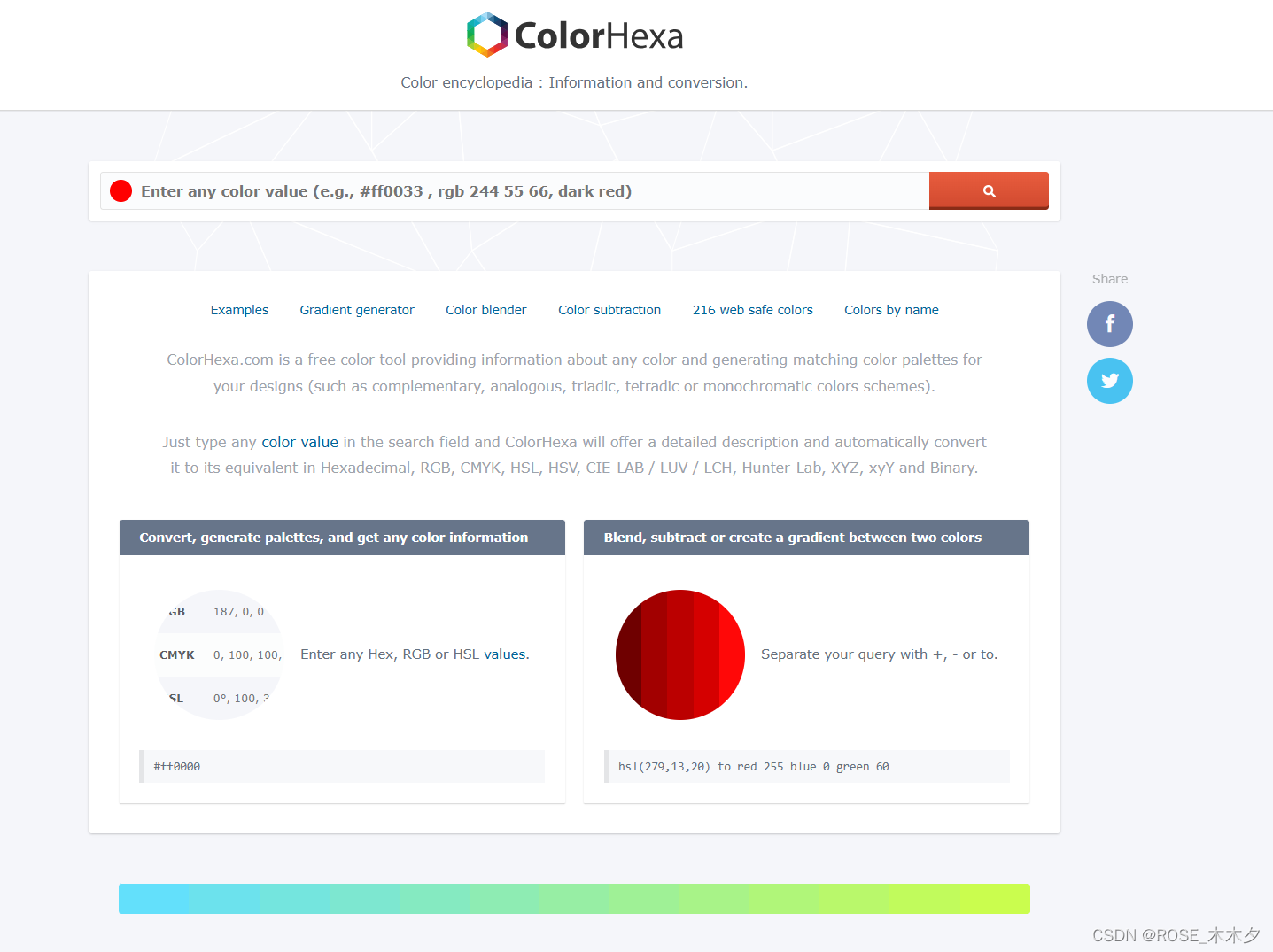
Task: Open the Examples link
Action: (x=239, y=310)
